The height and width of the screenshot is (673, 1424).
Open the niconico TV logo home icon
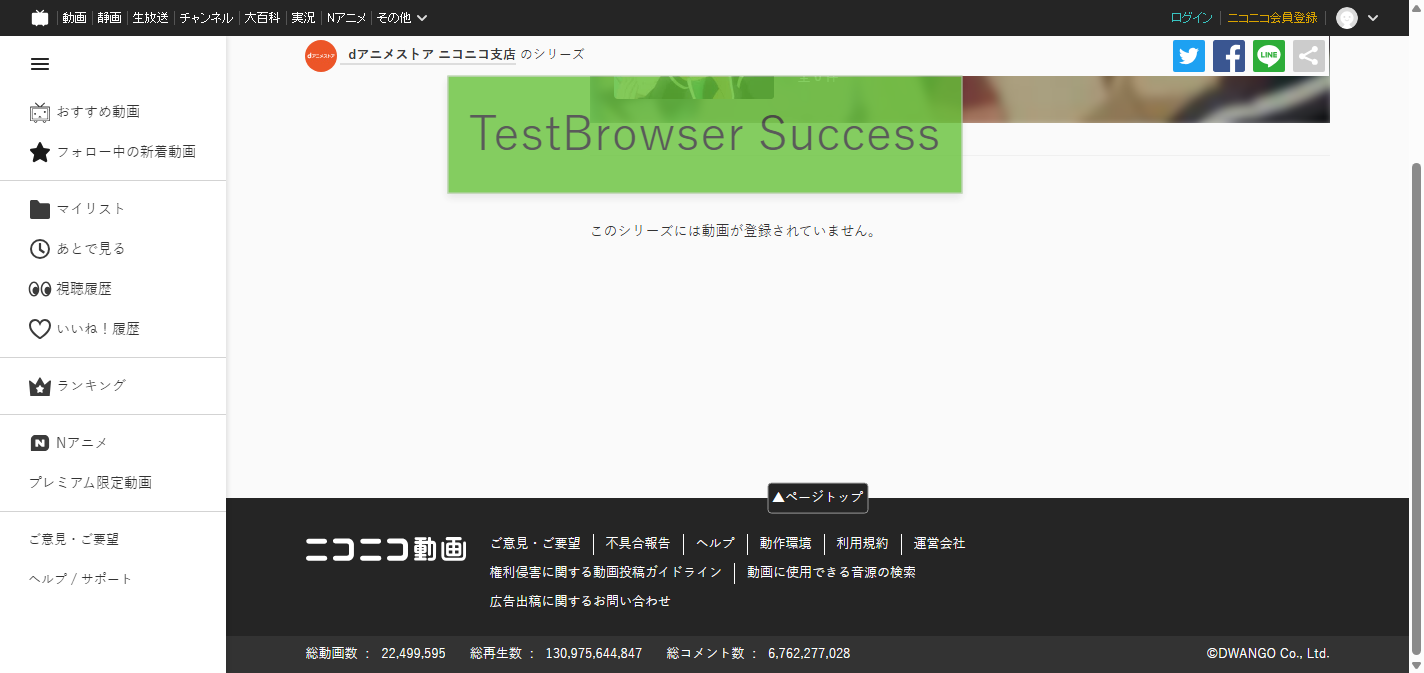tap(40, 18)
